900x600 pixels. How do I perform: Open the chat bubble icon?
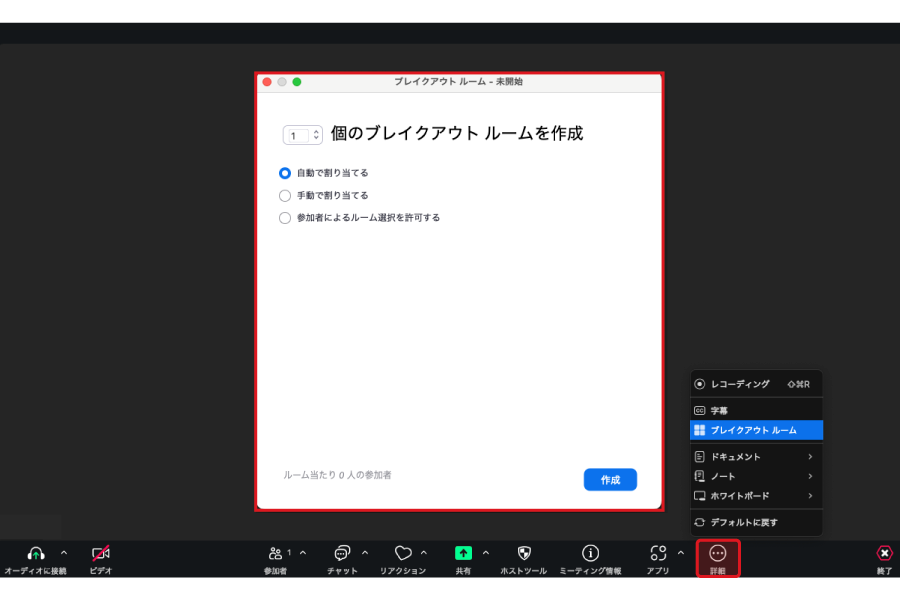tap(342, 553)
